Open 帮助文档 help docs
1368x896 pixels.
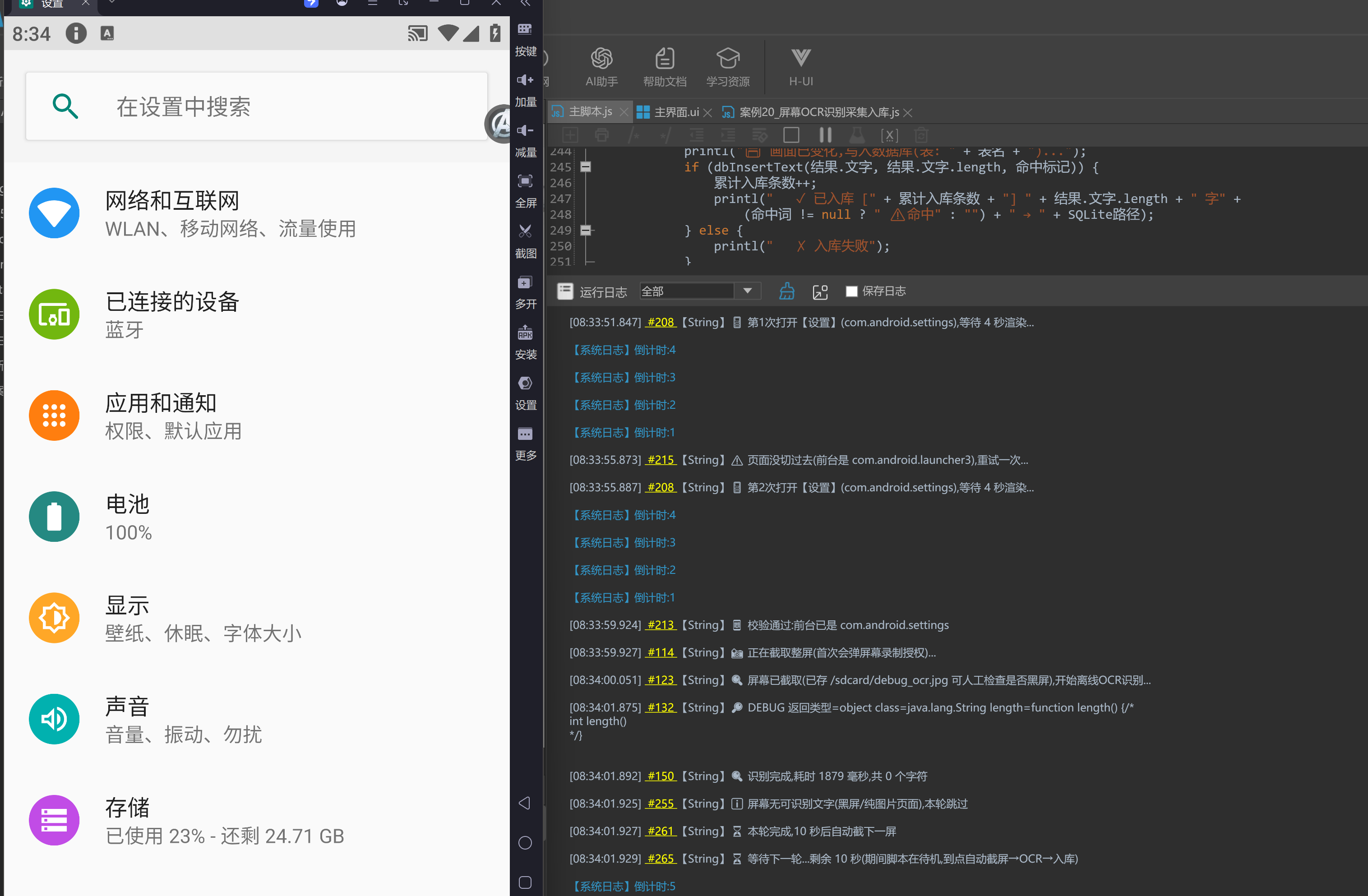coord(665,67)
